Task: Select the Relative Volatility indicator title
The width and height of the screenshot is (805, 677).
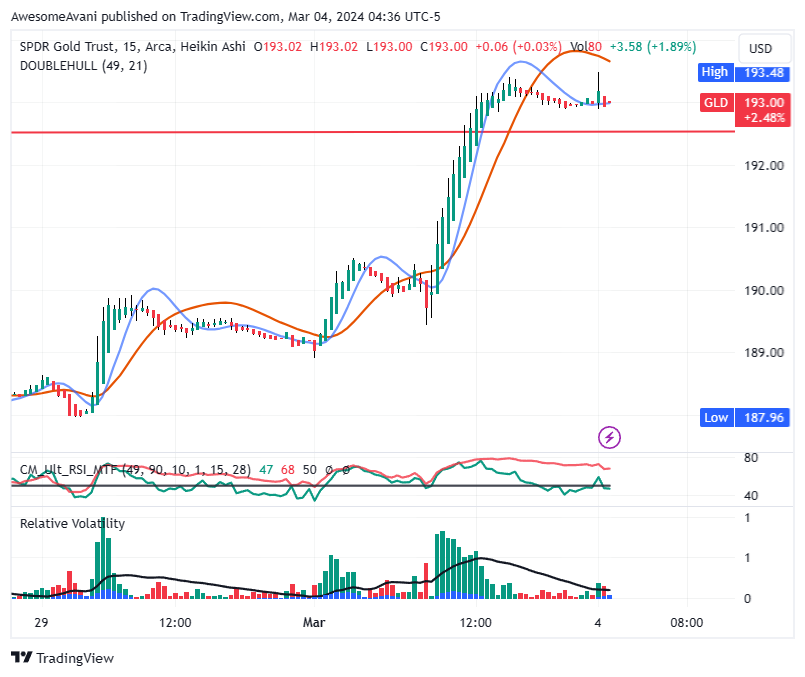Action: [72, 524]
